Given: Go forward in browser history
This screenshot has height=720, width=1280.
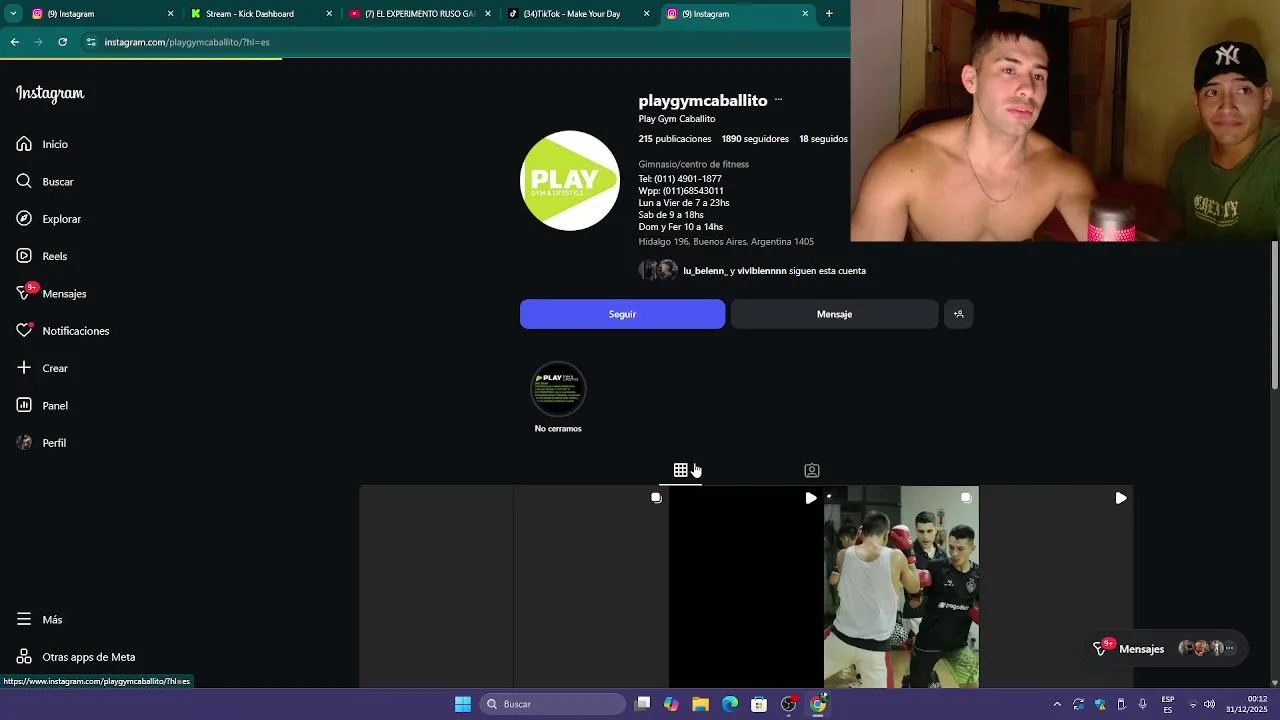Looking at the screenshot, I should (x=39, y=42).
